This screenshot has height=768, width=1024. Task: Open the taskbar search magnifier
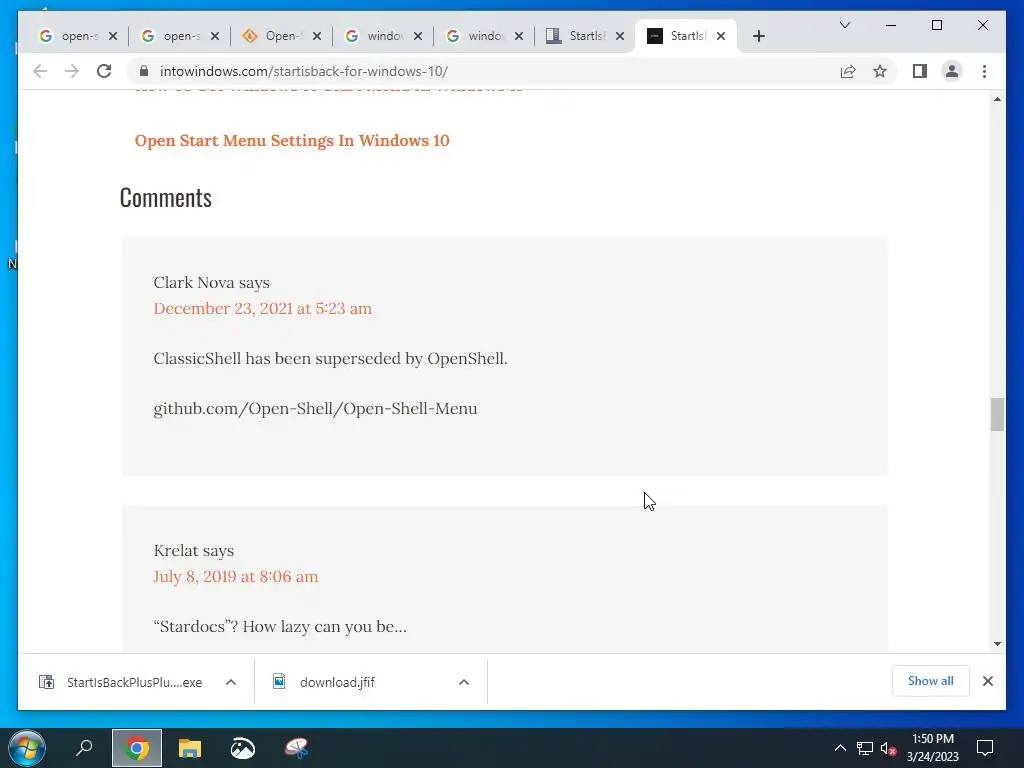84,748
